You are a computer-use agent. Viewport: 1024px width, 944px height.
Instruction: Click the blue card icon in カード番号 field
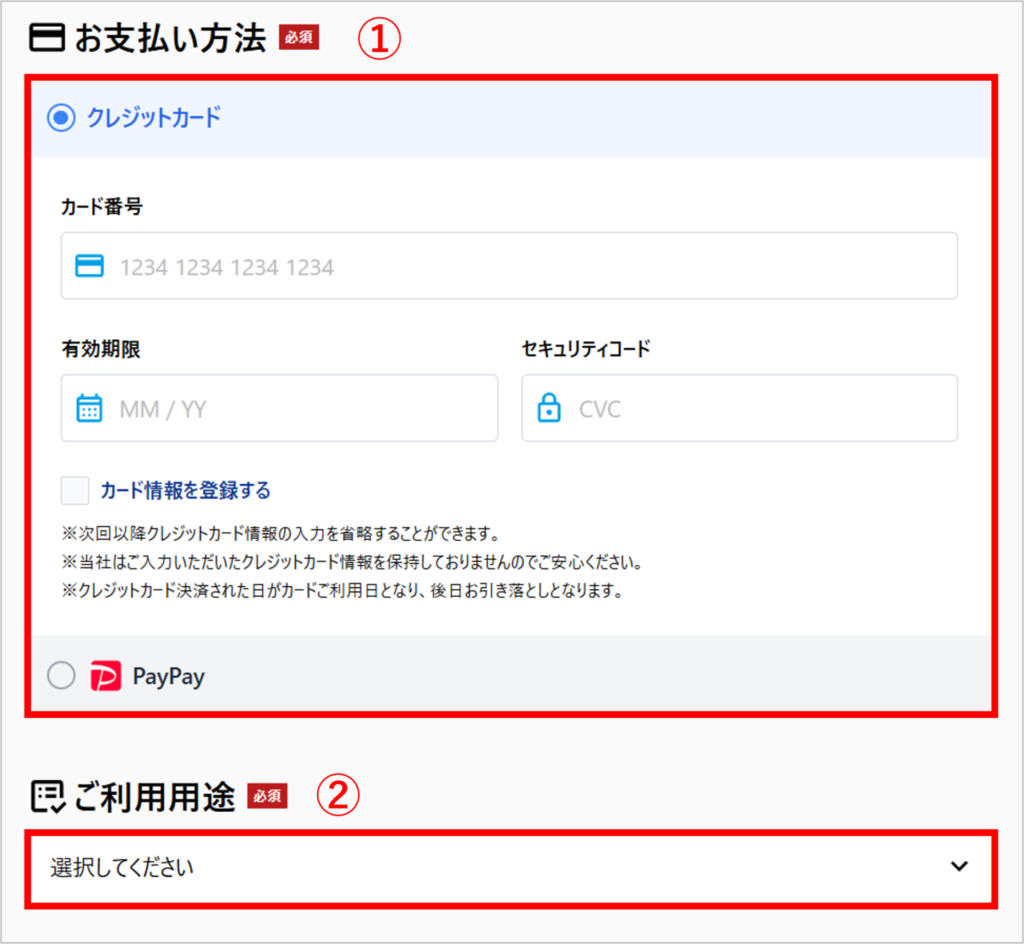click(89, 265)
